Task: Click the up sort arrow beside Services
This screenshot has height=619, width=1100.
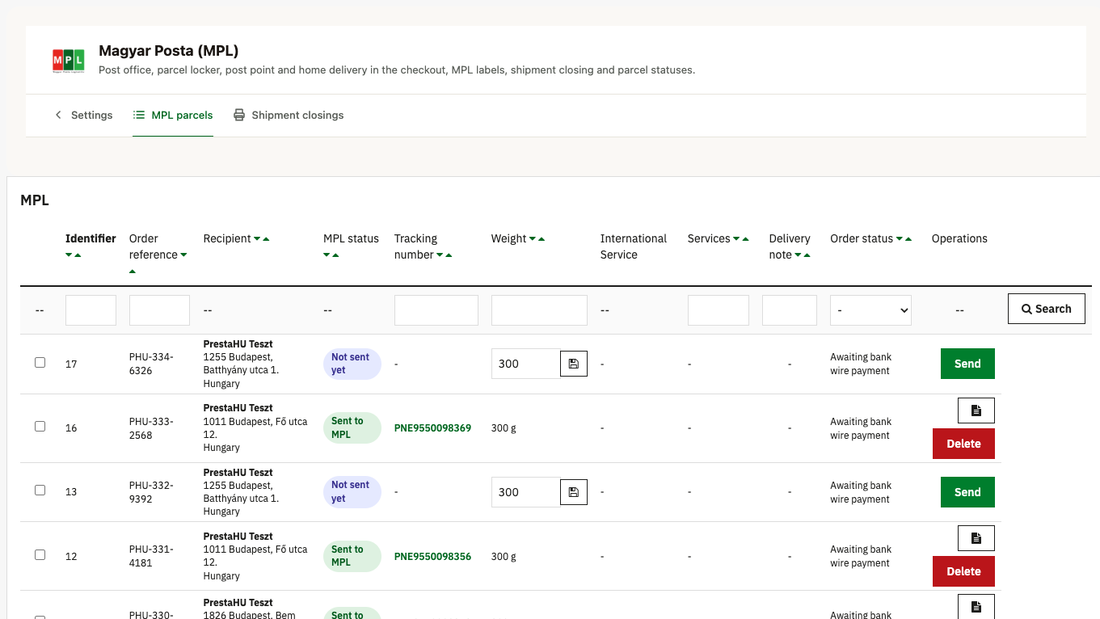Action: tap(746, 239)
